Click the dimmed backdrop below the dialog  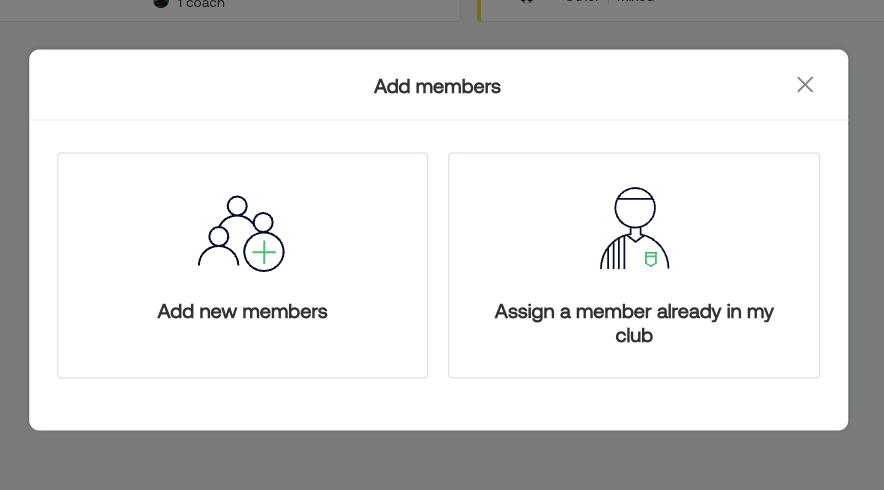442,460
